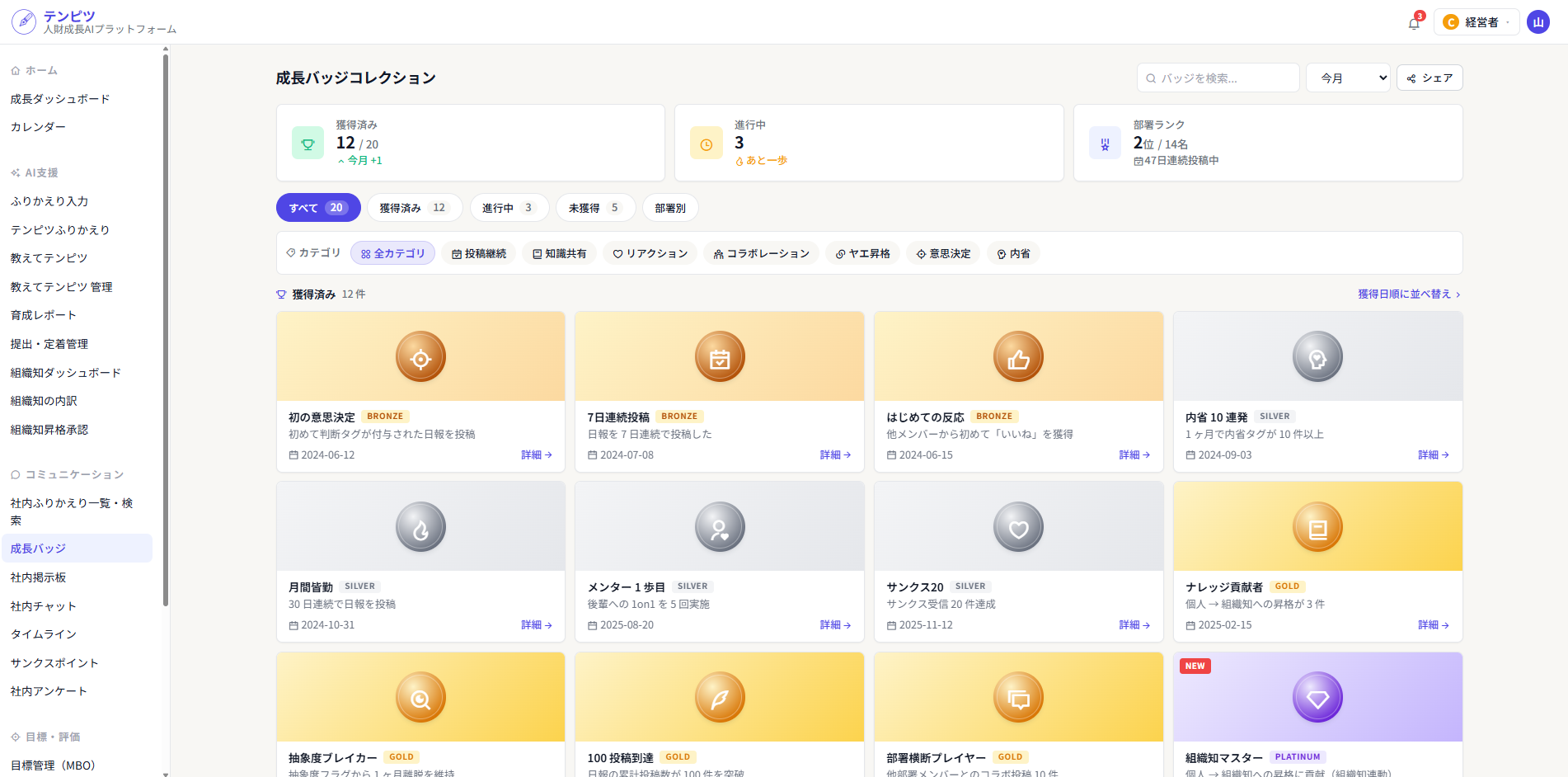This screenshot has width=1568, height=777.
Task: Toggle the コラボレーション category filter
Action: click(x=761, y=253)
